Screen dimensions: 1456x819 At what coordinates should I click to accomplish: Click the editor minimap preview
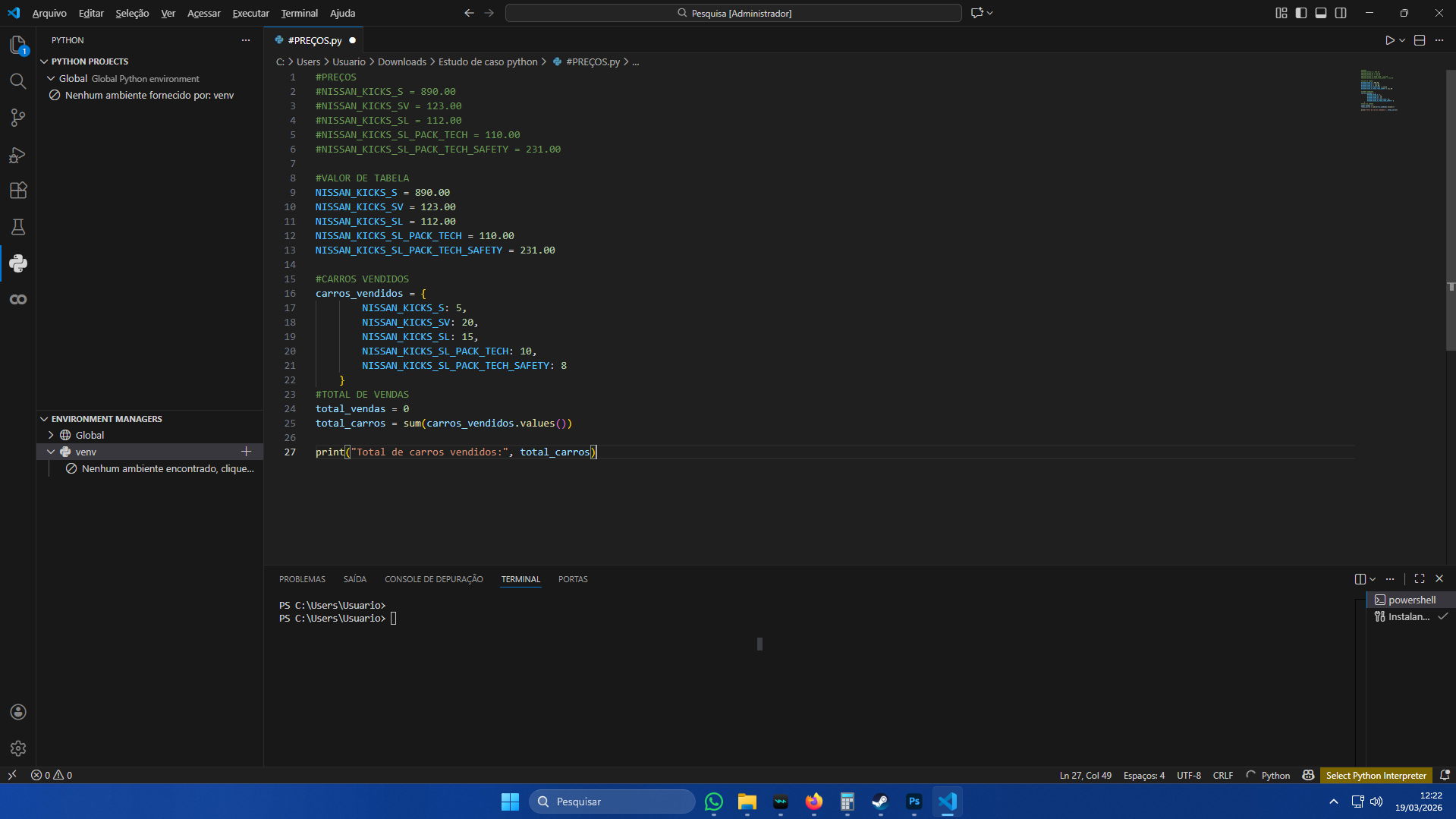[1377, 91]
